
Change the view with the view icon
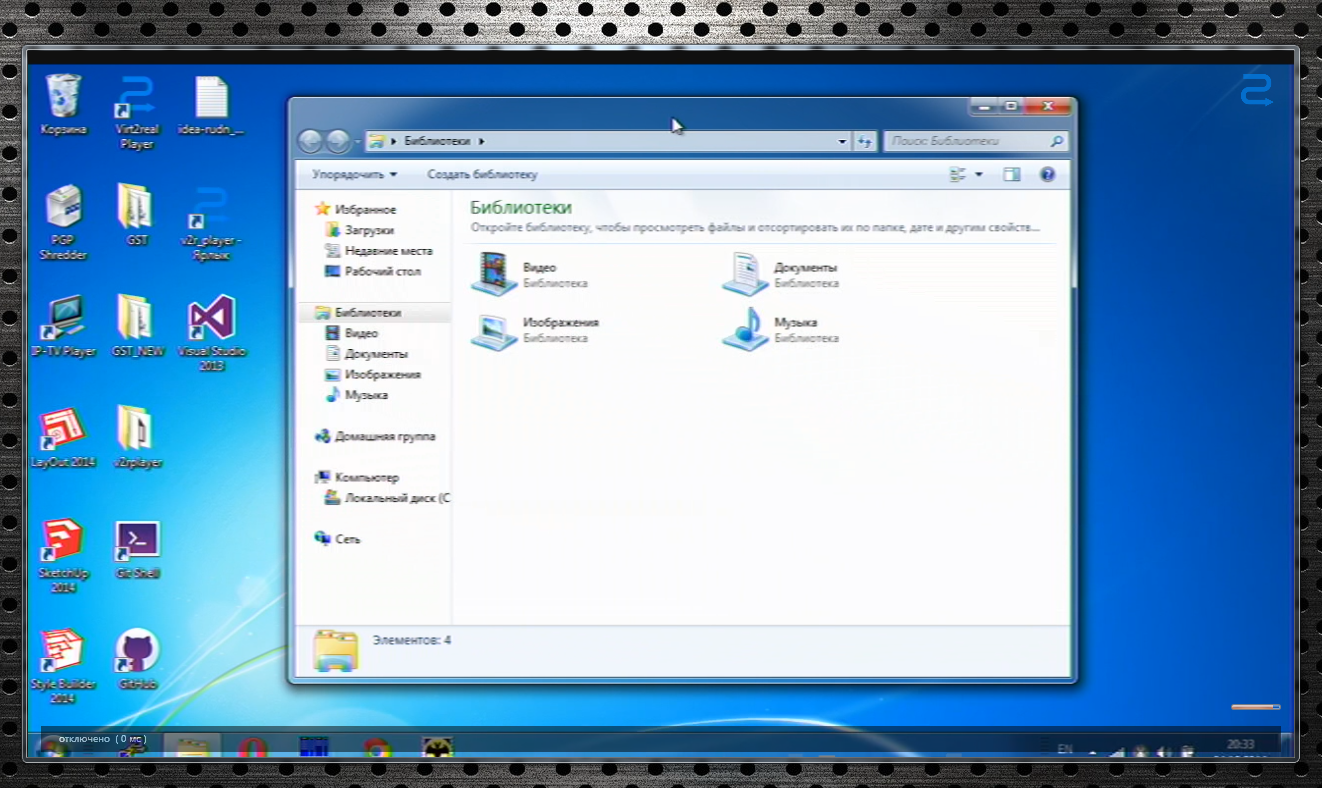957,174
